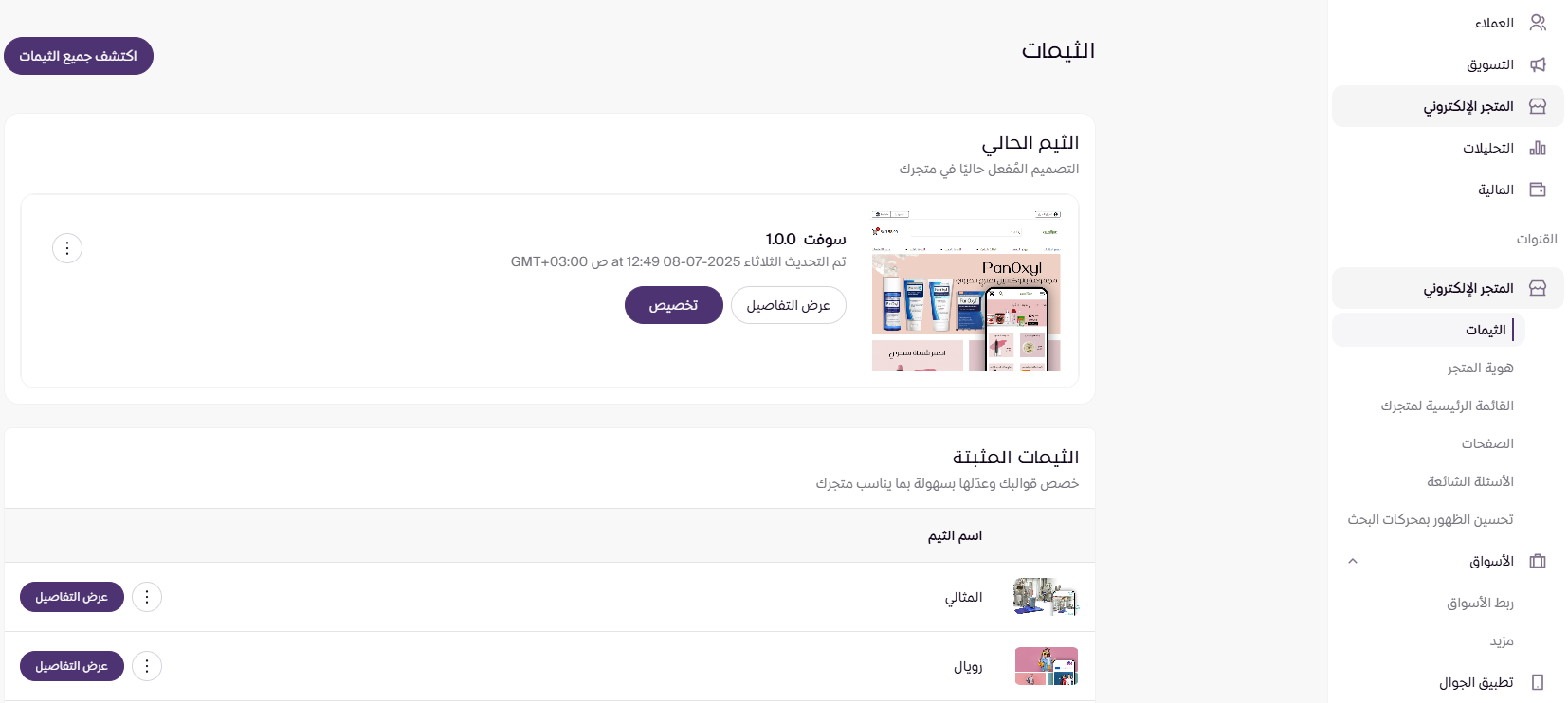Open three-dot menu for المثالي theme

pyautogui.click(x=147, y=597)
